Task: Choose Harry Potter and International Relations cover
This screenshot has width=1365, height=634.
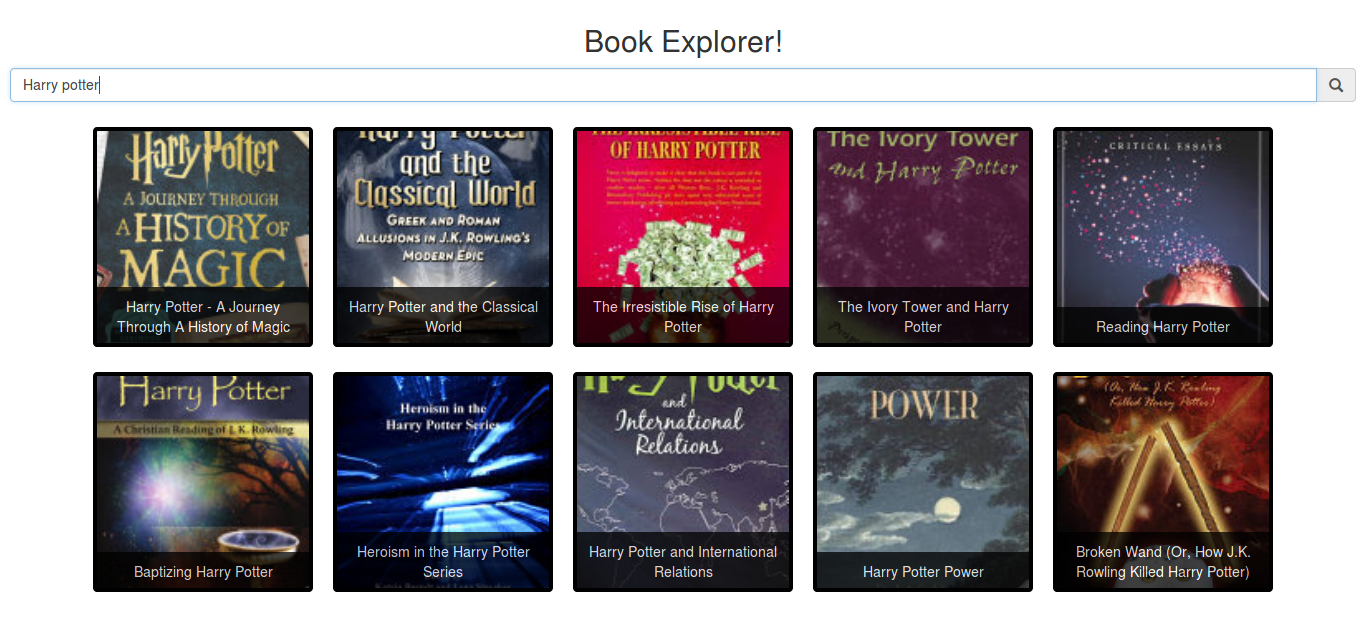Action: click(683, 482)
